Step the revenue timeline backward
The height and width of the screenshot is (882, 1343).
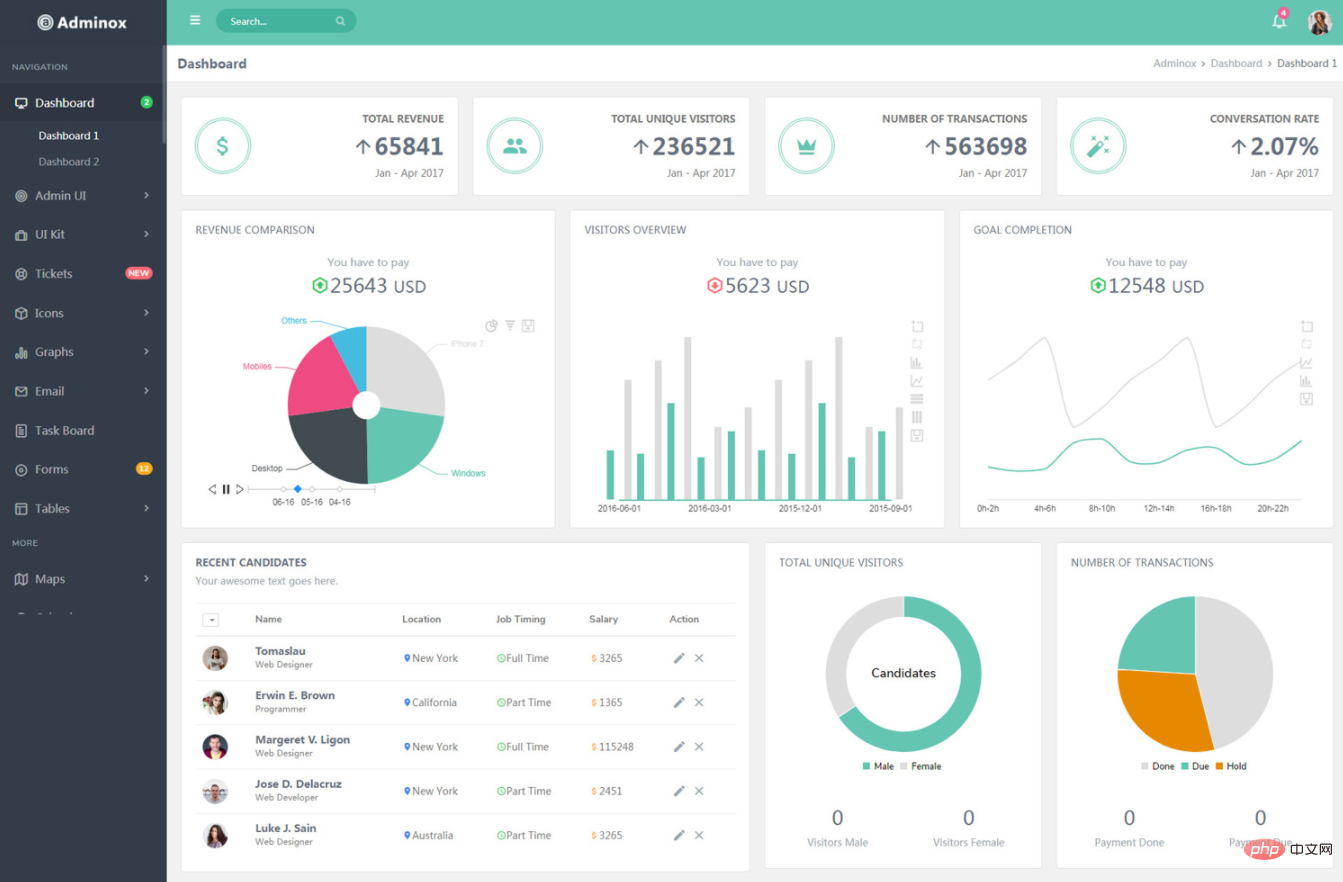click(212, 489)
